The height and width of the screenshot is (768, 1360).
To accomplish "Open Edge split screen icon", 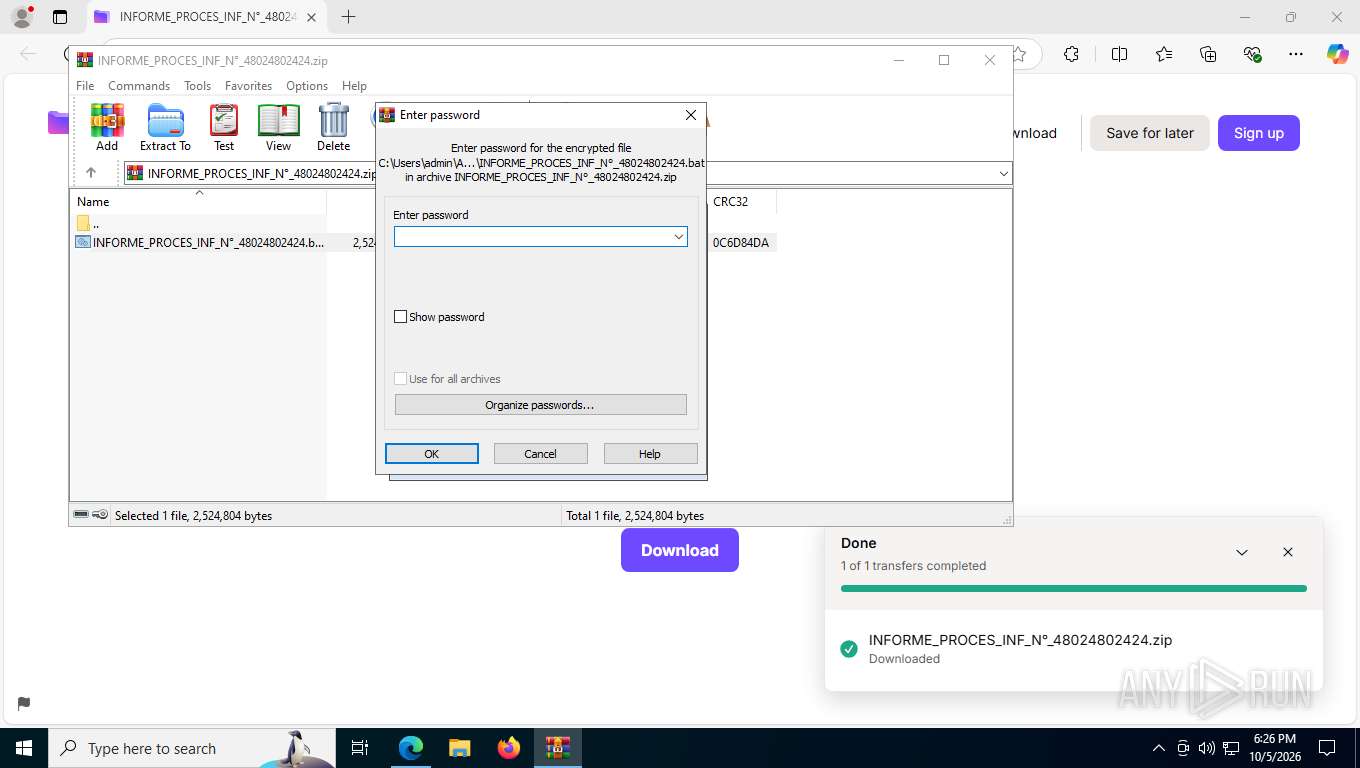I will coord(1119,54).
